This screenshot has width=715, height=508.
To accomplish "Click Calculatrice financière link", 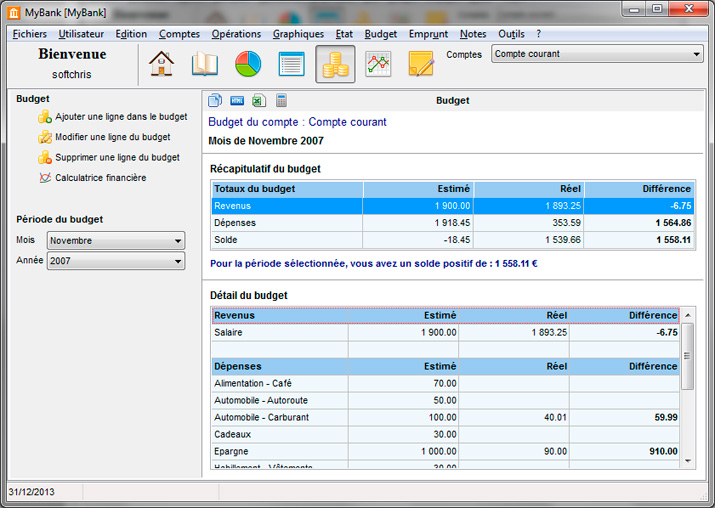I will pos(101,178).
